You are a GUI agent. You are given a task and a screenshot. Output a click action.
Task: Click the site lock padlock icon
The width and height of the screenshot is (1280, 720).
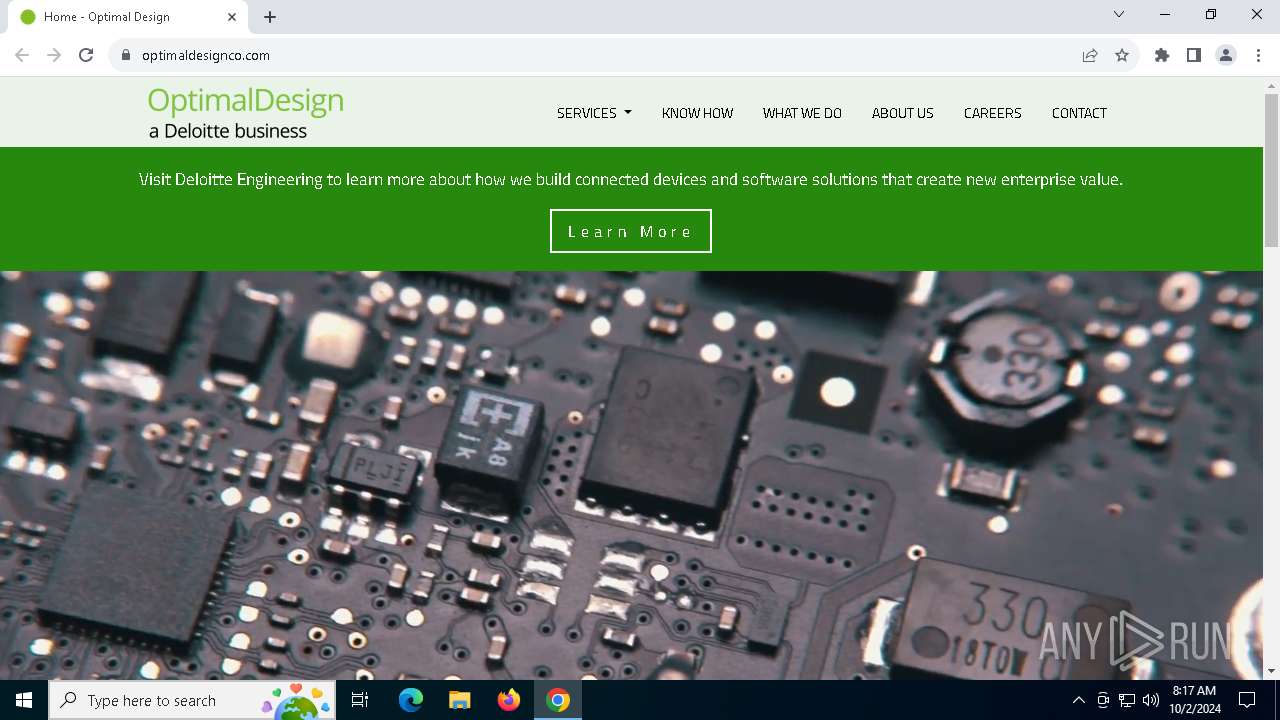click(126, 55)
